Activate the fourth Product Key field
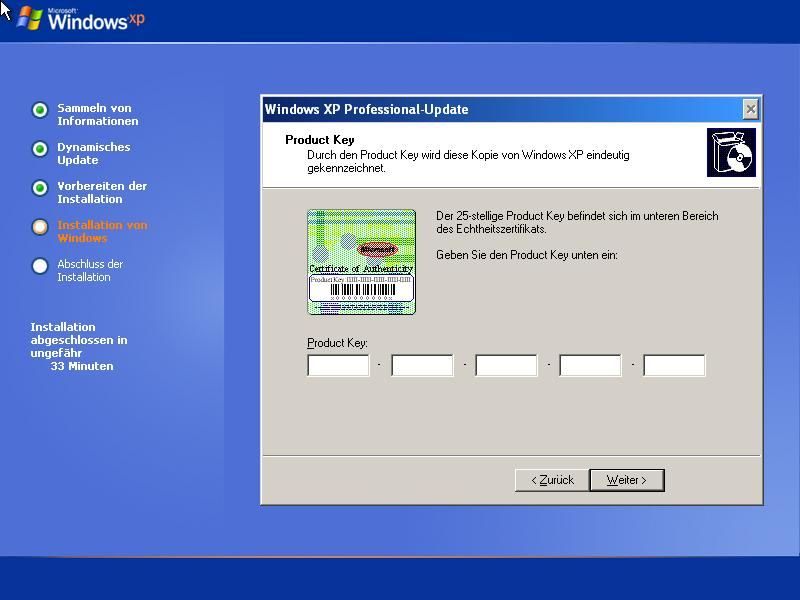Image resolution: width=800 pixels, height=600 pixels. [x=590, y=365]
